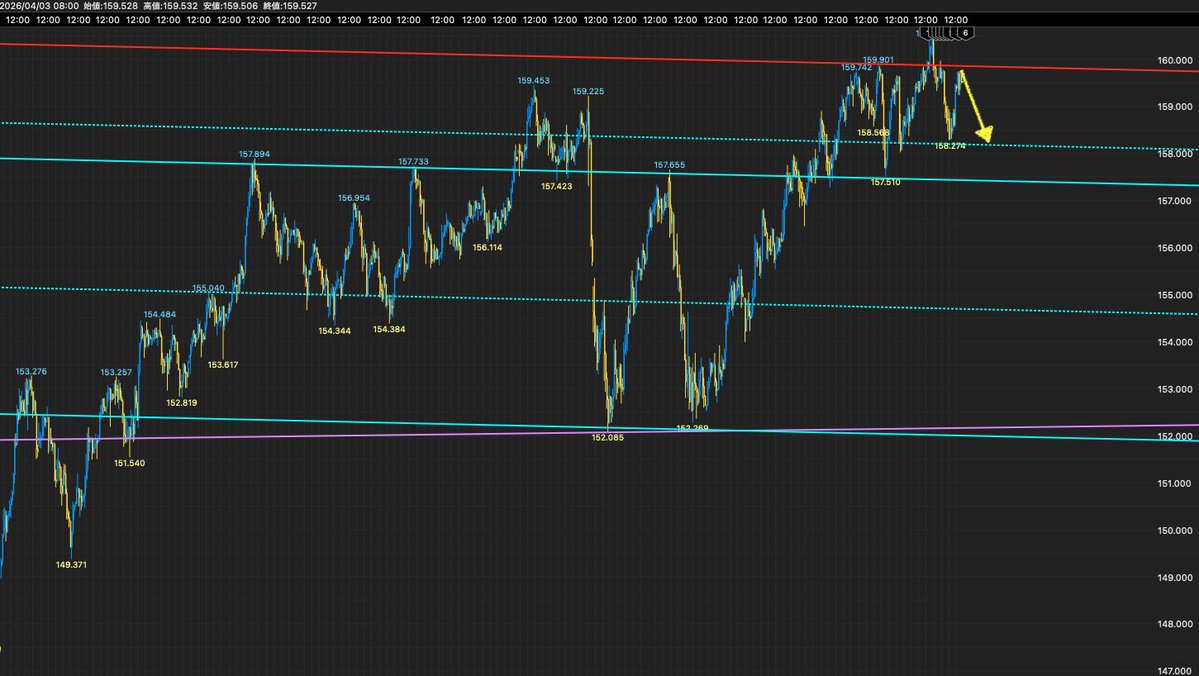This screenshot has width=1199, height=676.
Task: Click the 159.901 high price label
Action: (x=878, y=60)
